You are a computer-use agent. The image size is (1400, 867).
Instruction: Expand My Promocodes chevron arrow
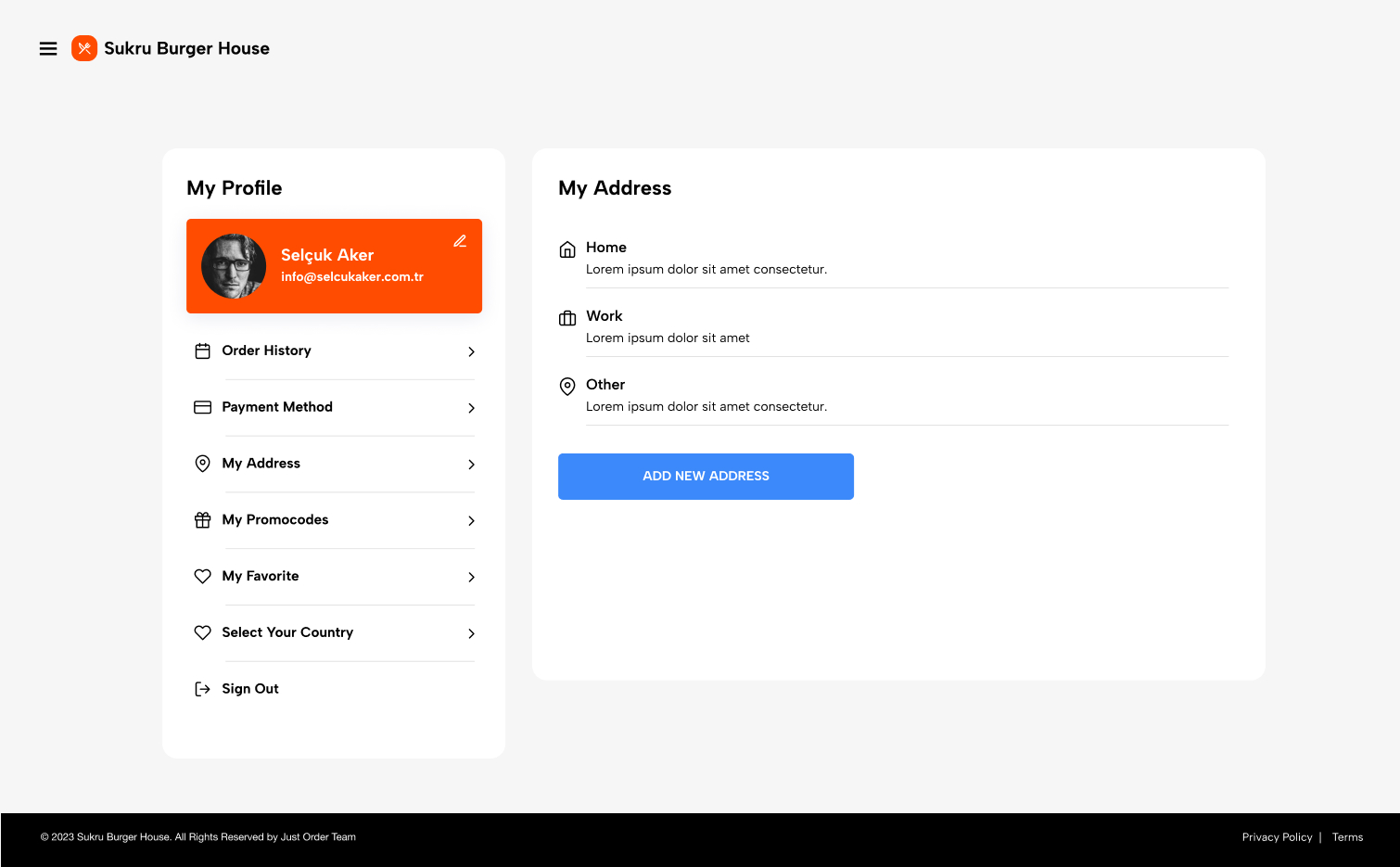(471, 521)
